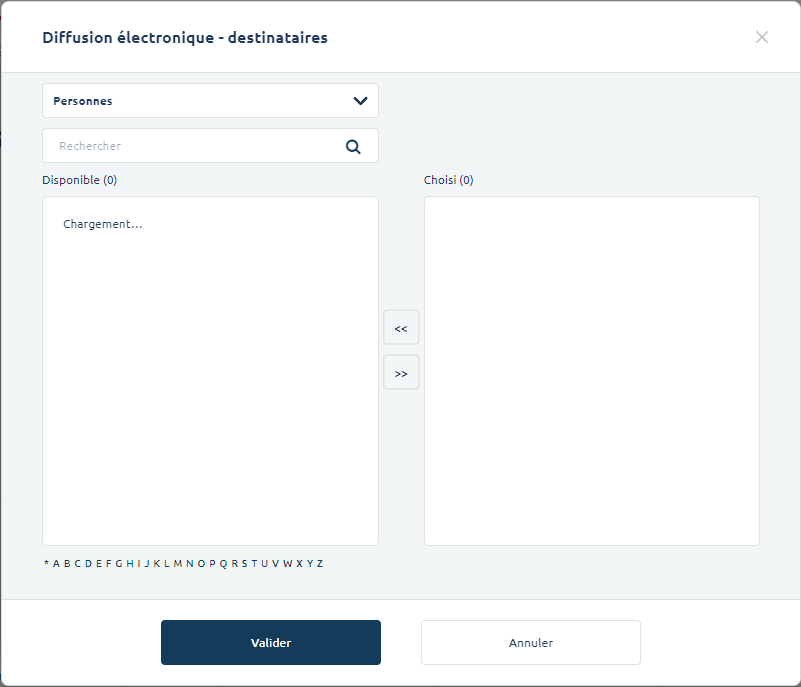Filter available list by letter A

(56, 564)
